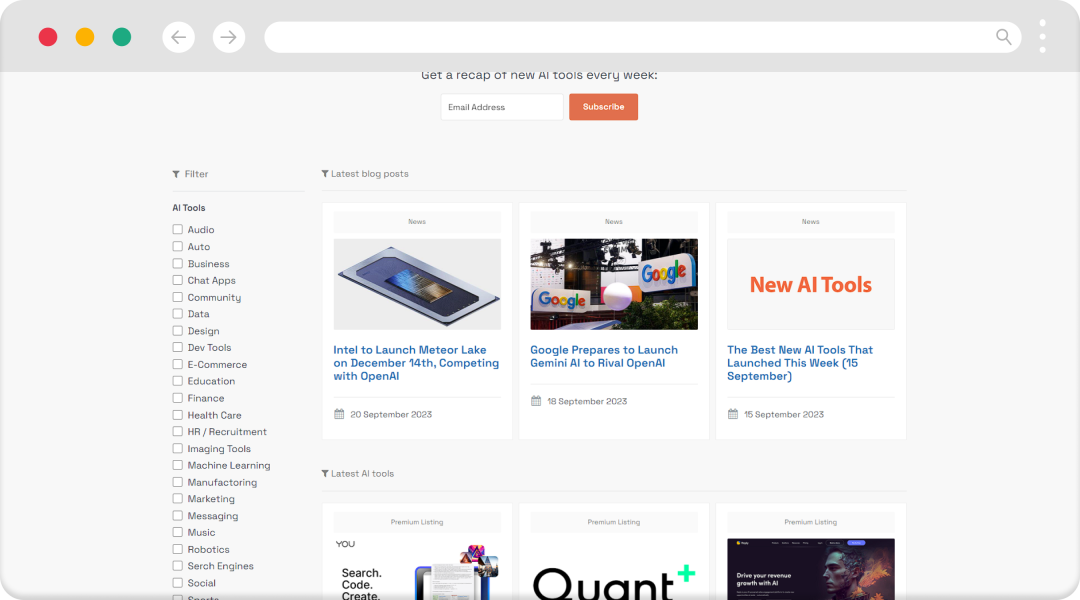Click the '15 September 2023' date text
Screen dimensions: 1080x600
(x=784, y=415)
